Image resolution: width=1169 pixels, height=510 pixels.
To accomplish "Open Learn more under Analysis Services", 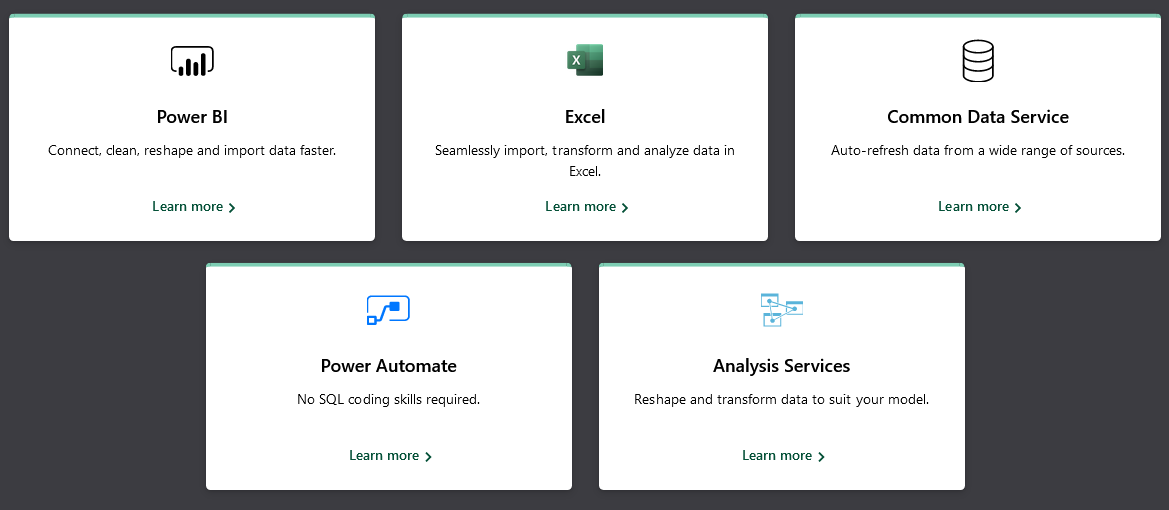I will (784, 456).
